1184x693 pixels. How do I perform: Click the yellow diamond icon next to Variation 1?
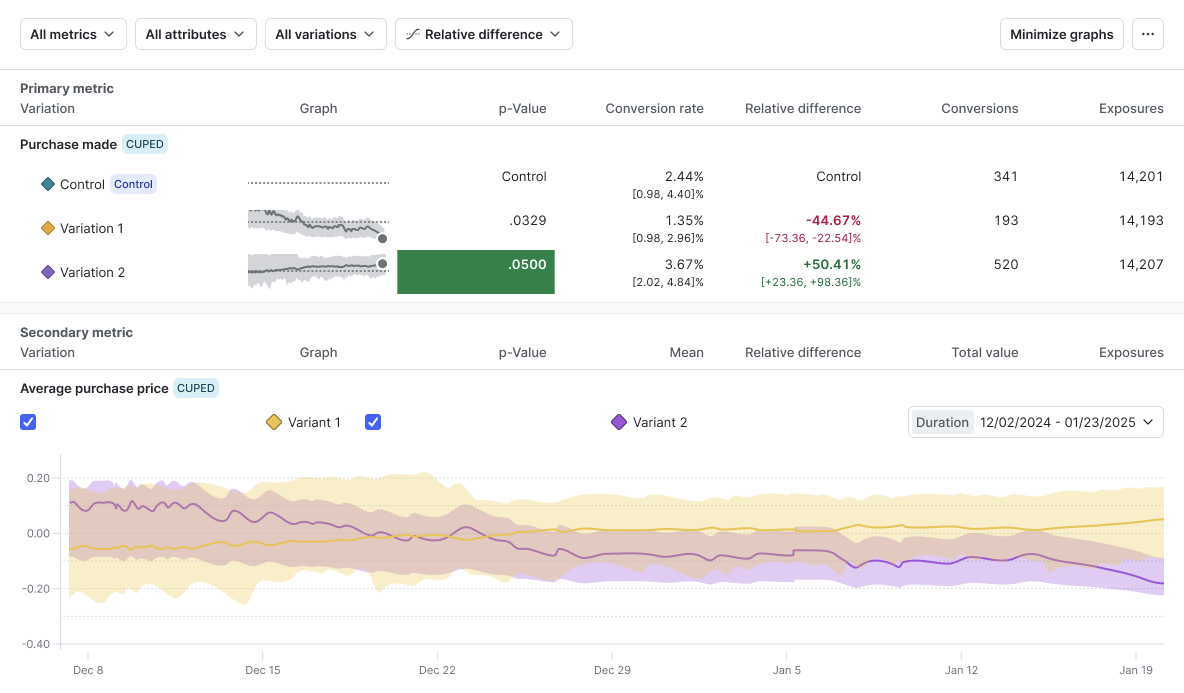(x=48, y=228)
